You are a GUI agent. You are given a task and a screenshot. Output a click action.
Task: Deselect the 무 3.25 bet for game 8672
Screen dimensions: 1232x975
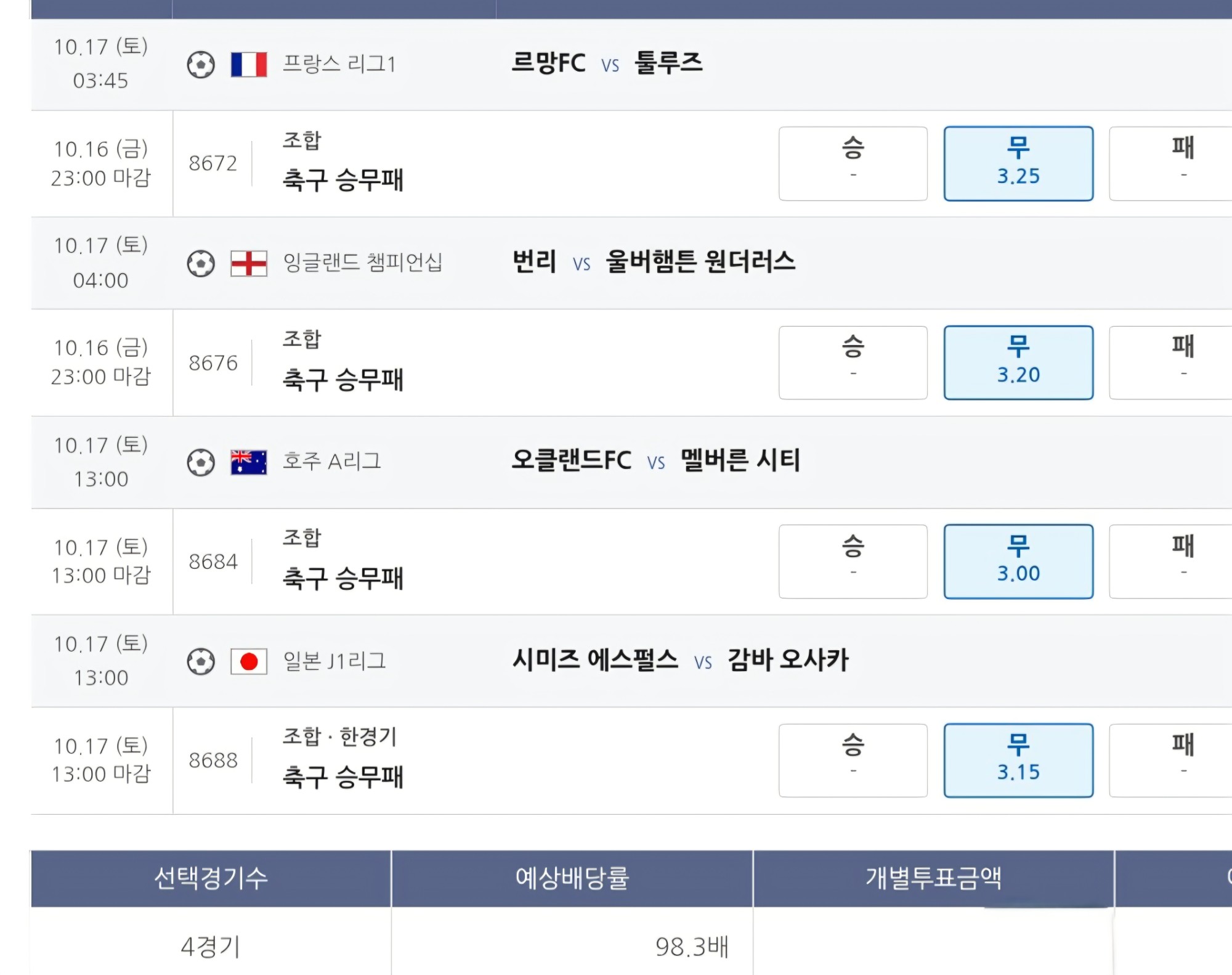click(x=1018, y=164)
